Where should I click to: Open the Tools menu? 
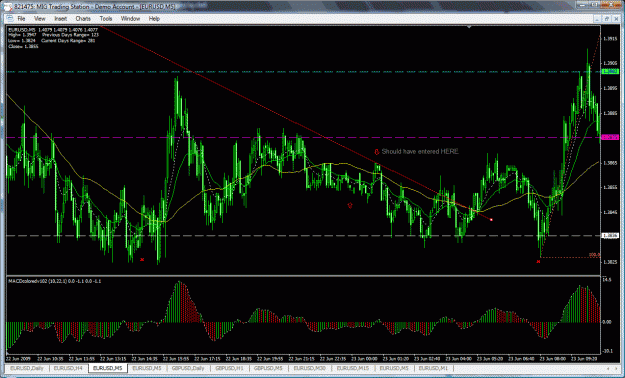tap(106, 19)
